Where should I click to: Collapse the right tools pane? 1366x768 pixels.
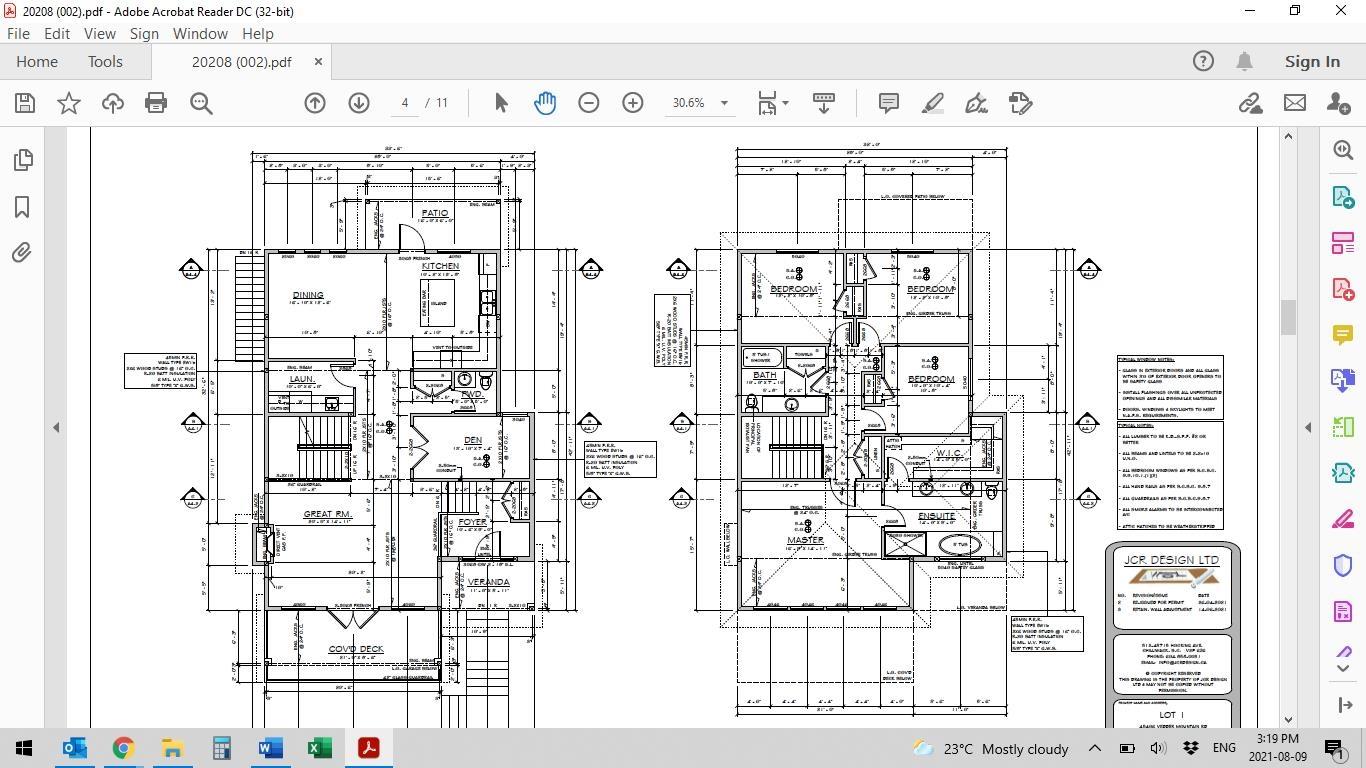pos(1308,427)
